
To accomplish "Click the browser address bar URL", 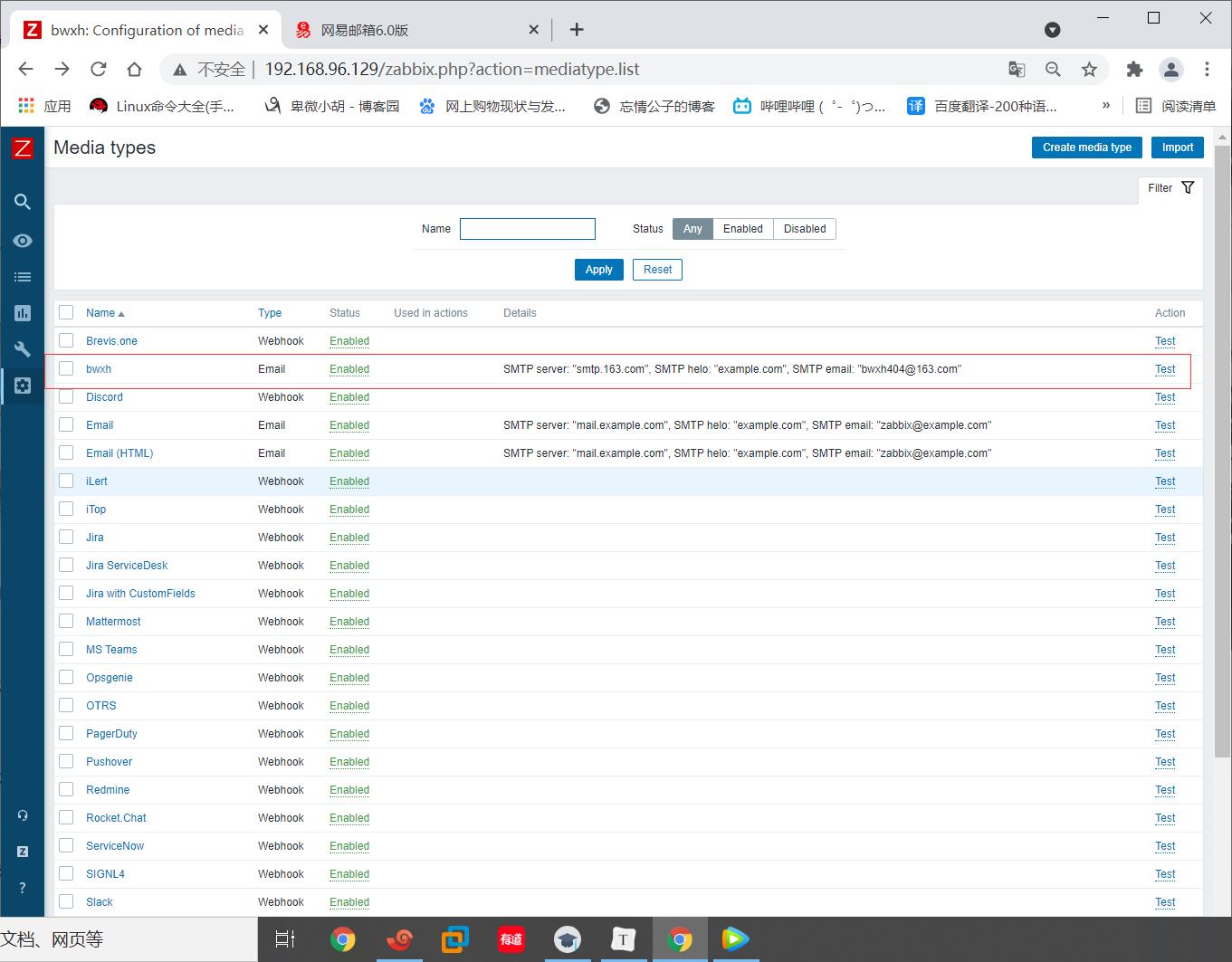I will click(x=452, y=69).
